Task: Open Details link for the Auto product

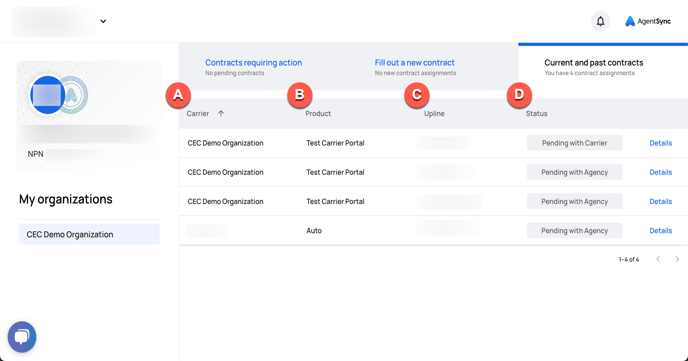Action: [x=660, y=231]
